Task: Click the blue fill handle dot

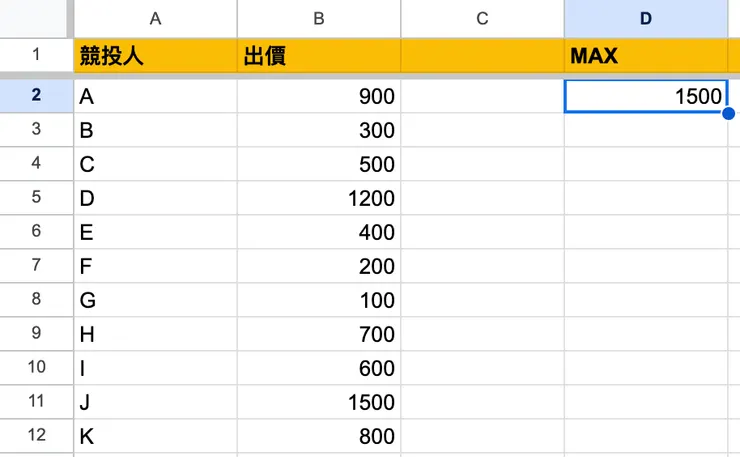Action: [728, 113]
